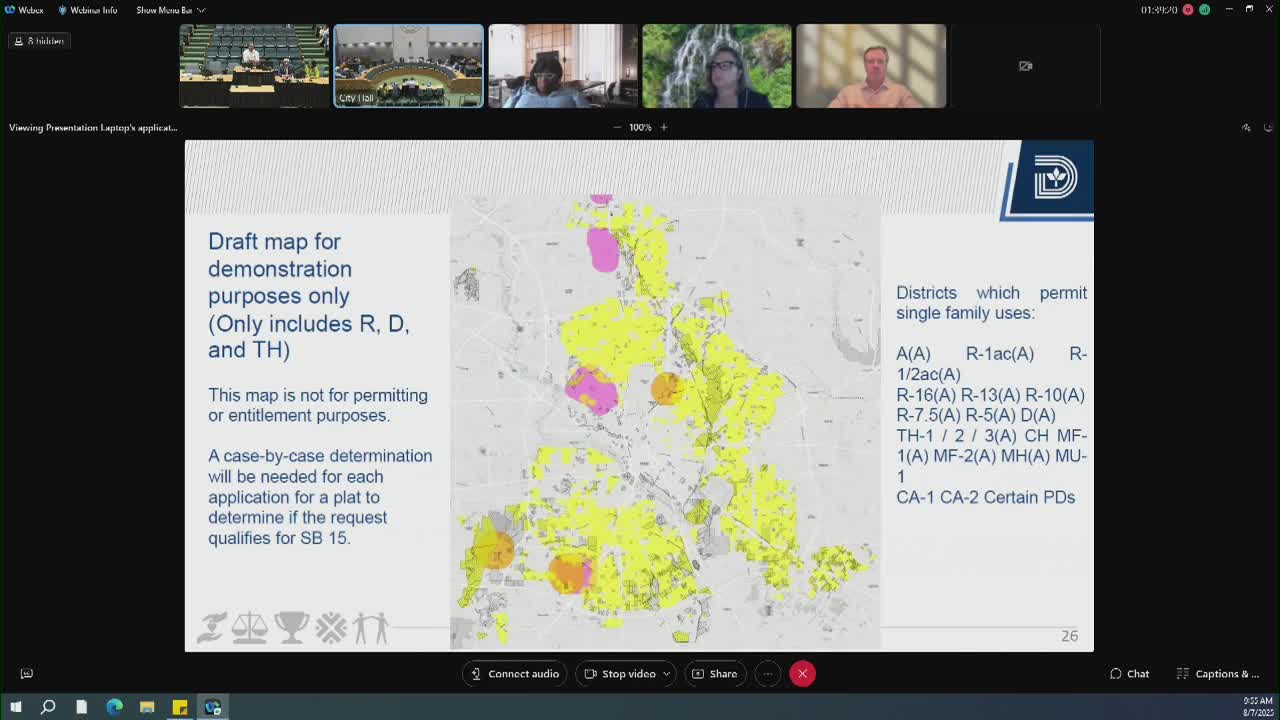Select the City Hall video thumbnail

(x=408, y=66)
